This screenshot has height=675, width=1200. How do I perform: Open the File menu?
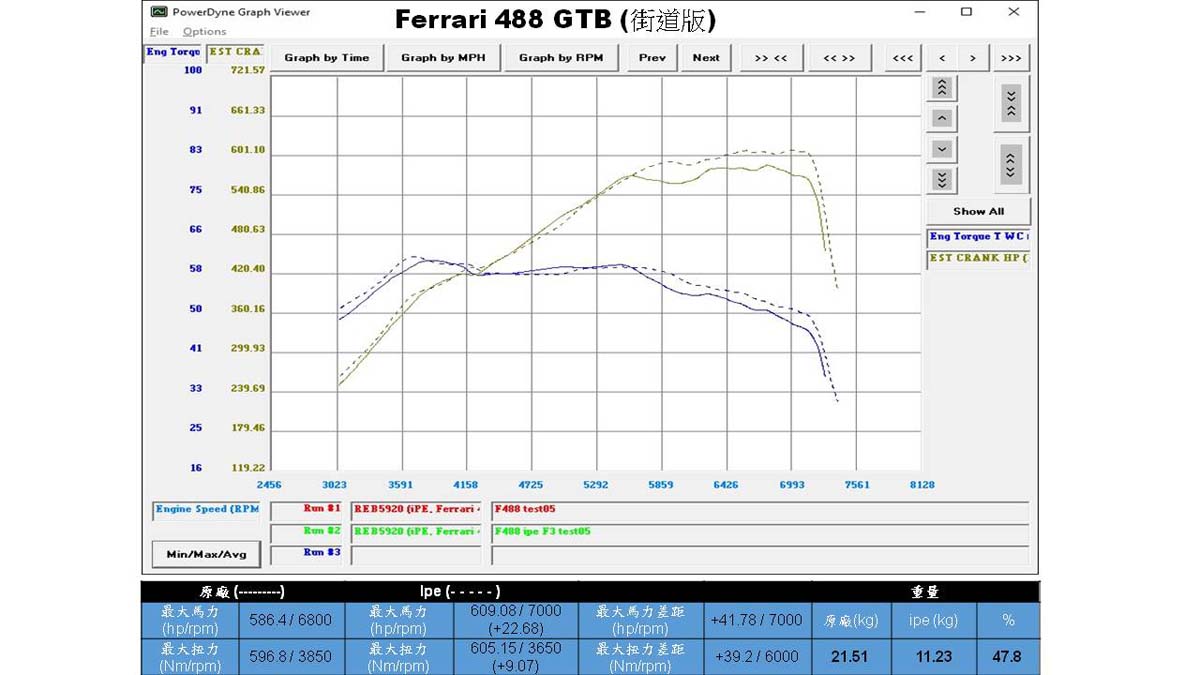159,32
